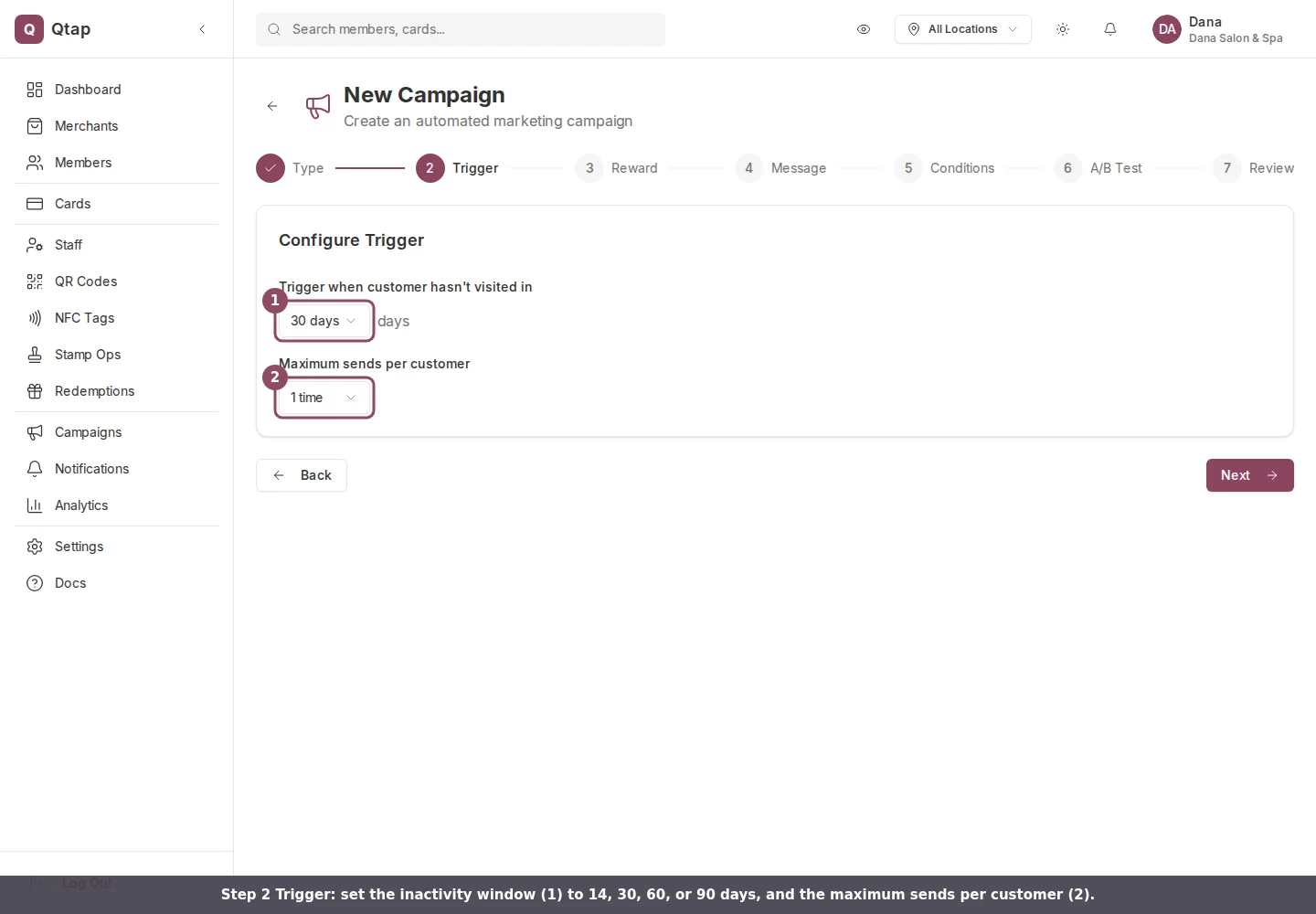This screenshot has height=914, width=1316.
Task: Click the Configure Trigger heading
Action: click(x=351, y=240)
